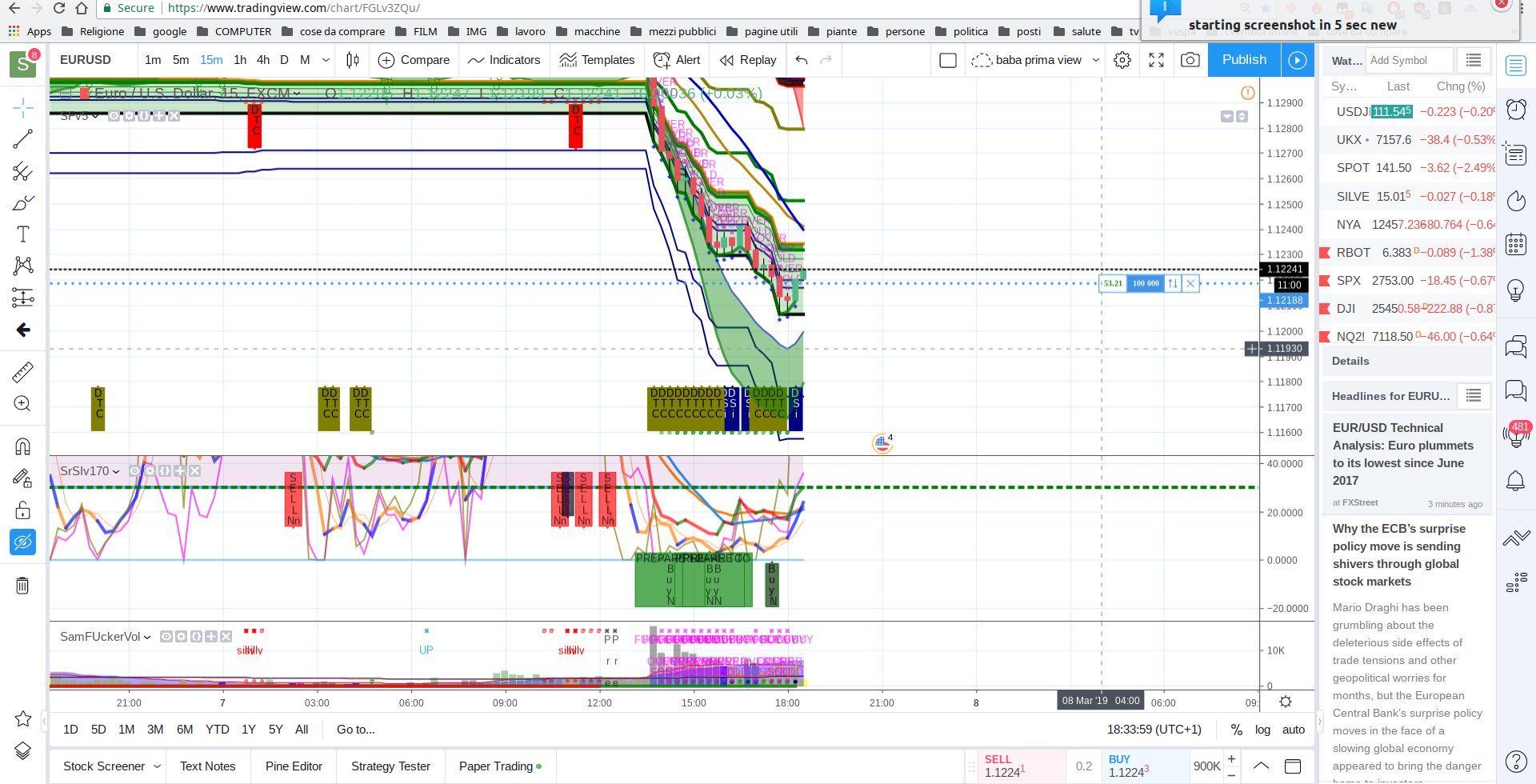Select chart layout square
Viewport: 1536px width, 784px height.
point(948,60)
